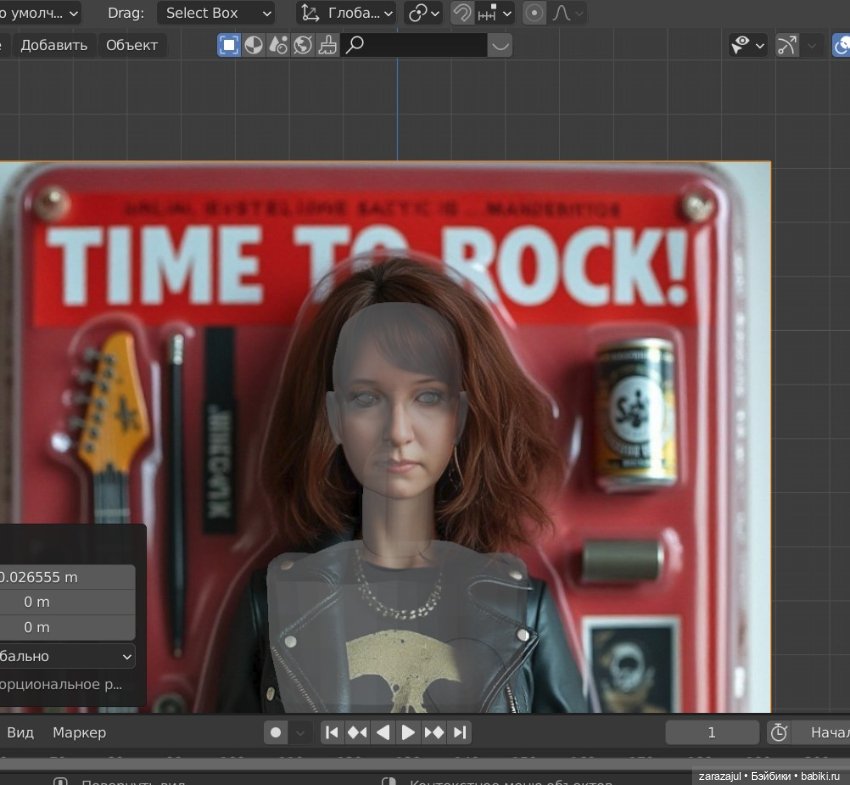This screenshot has height=785, width=850.
Task: Toggle the snapping magnet icon
Action: [x=462, y=13]
